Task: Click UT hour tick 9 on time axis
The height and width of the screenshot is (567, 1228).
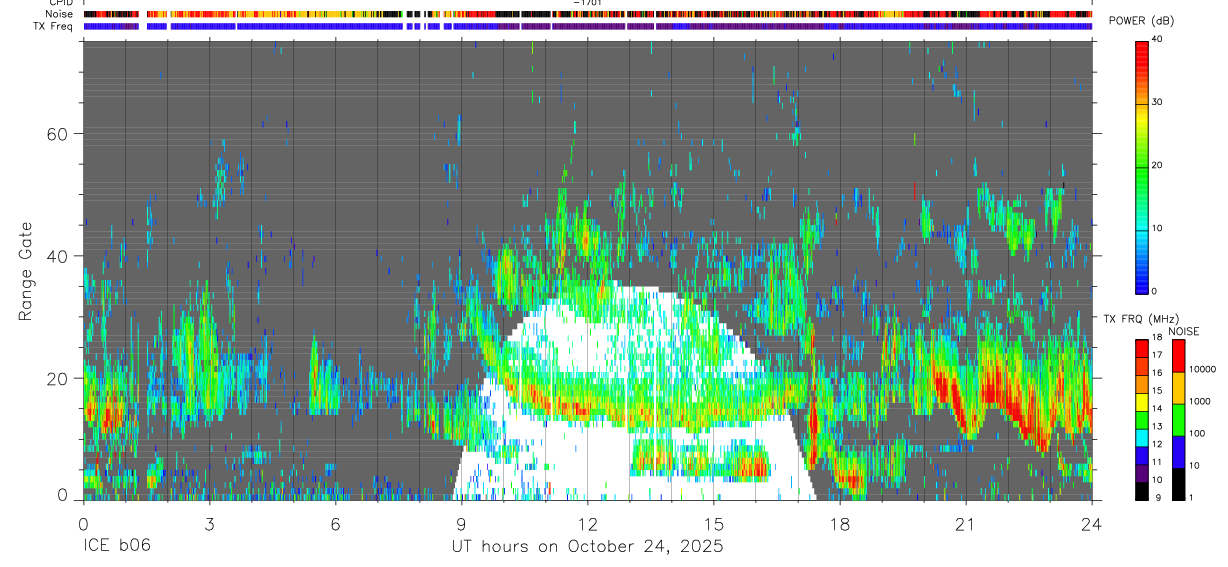Action: 461,523
